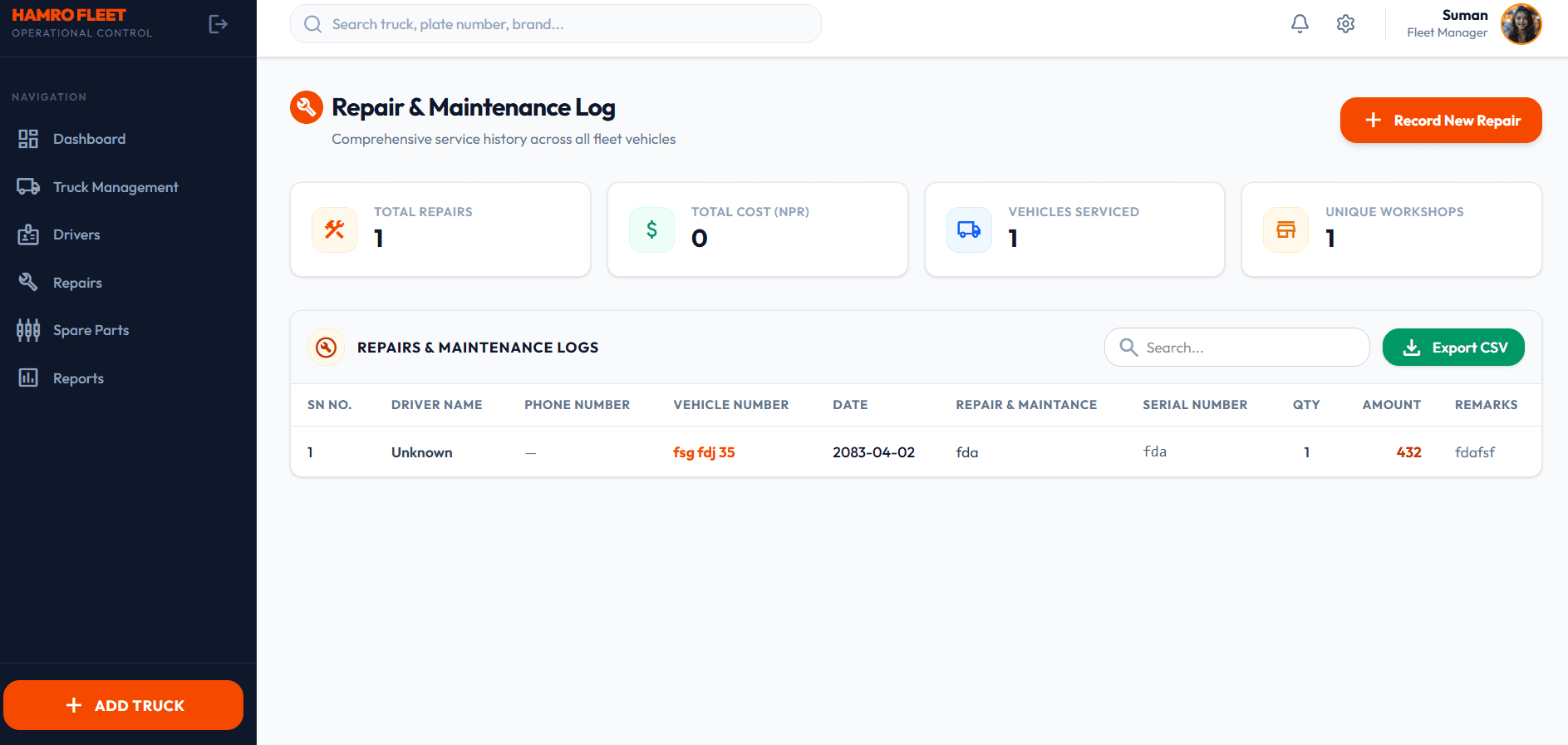The image size is (1568, 745).
Task: Open the notifications bell
Action: pyautogui.click(x=1300, y=24)
